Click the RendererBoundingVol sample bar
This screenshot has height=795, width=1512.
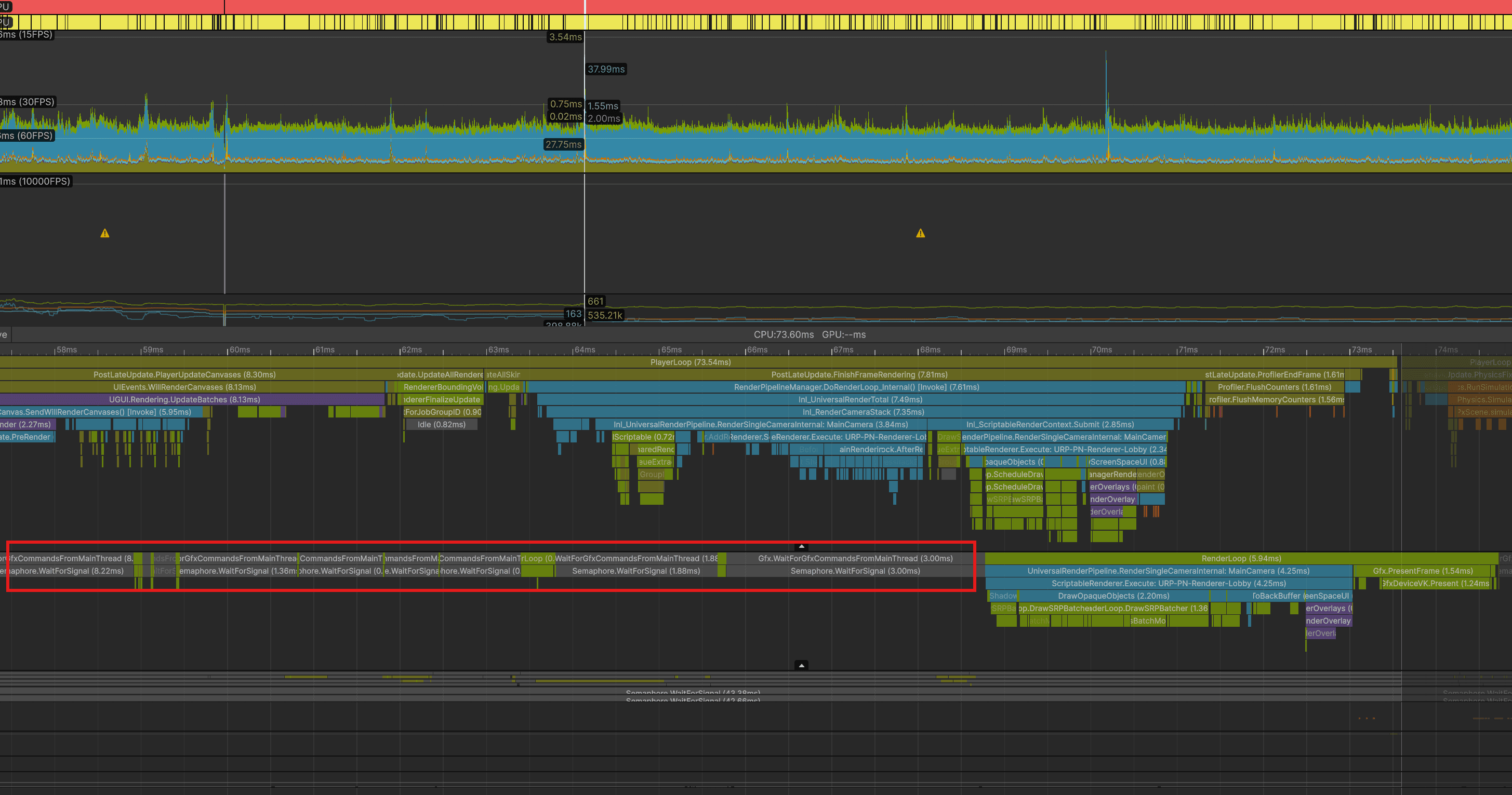(442, 387)
